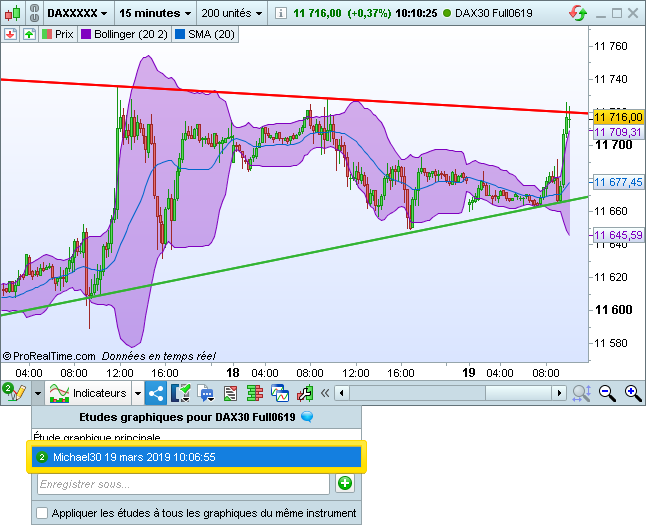
Task: Click the speech bubble icon beside the title
Action: coord(307,417)
